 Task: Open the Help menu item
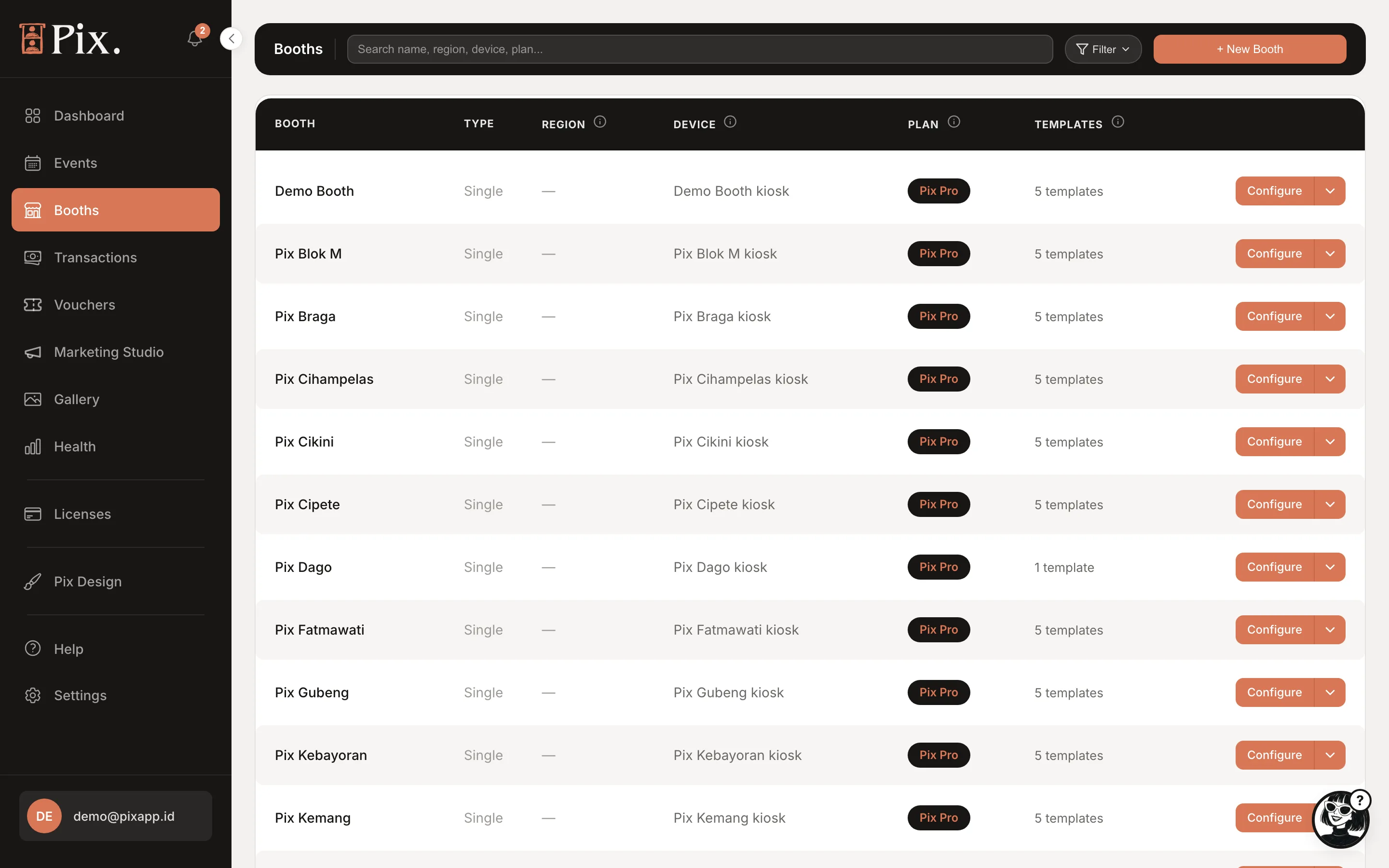[x=115, y=649]
